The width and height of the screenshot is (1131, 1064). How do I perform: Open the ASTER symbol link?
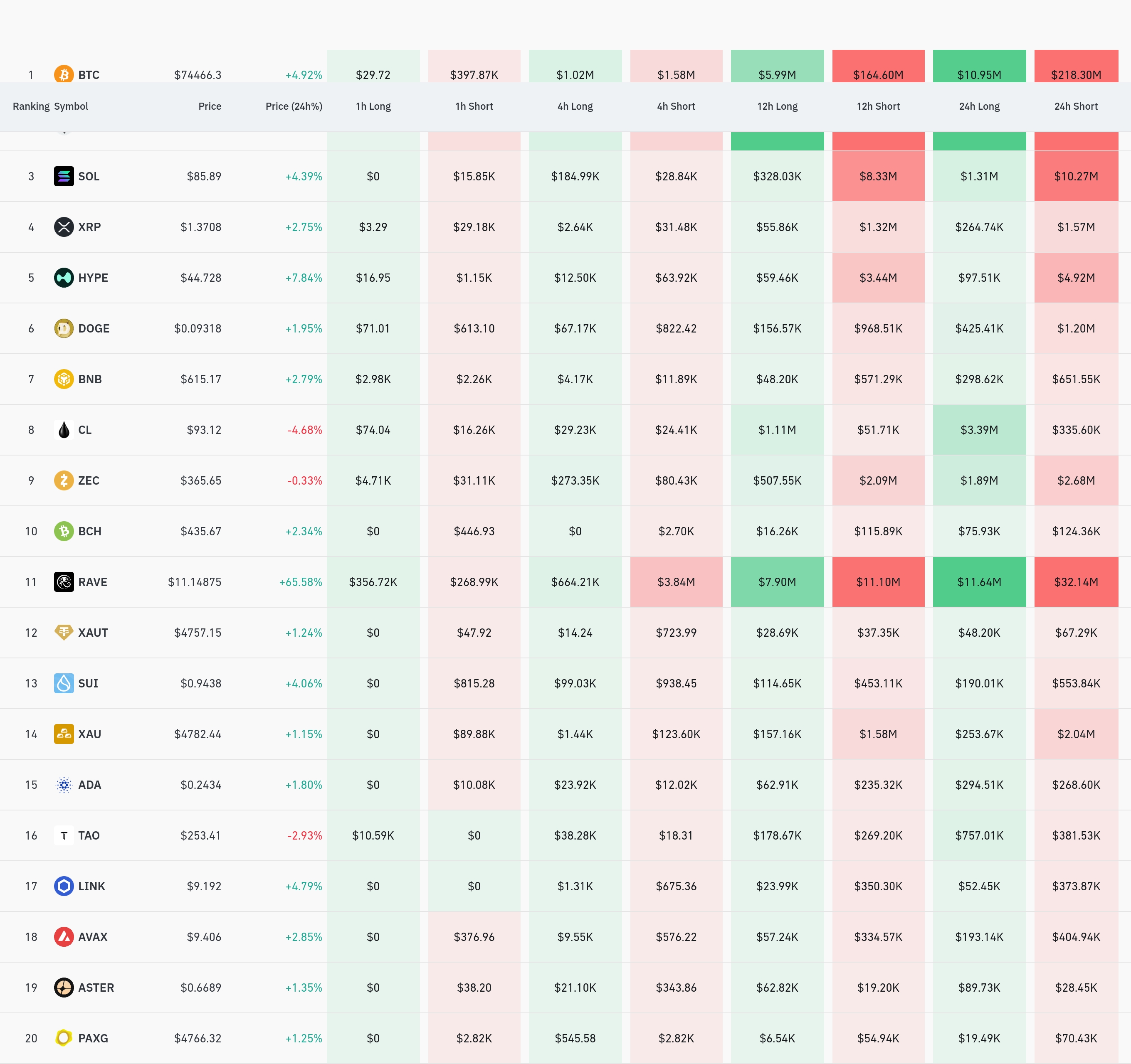coord(96,988)
